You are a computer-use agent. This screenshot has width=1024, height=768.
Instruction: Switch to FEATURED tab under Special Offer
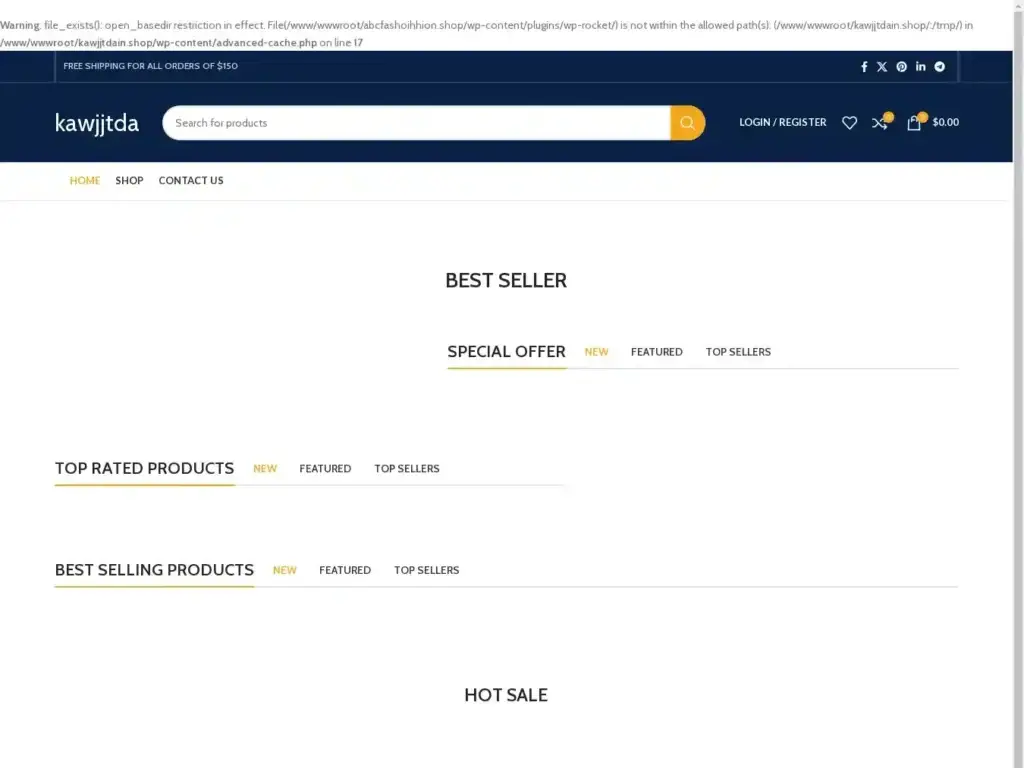tap(656, 351)
